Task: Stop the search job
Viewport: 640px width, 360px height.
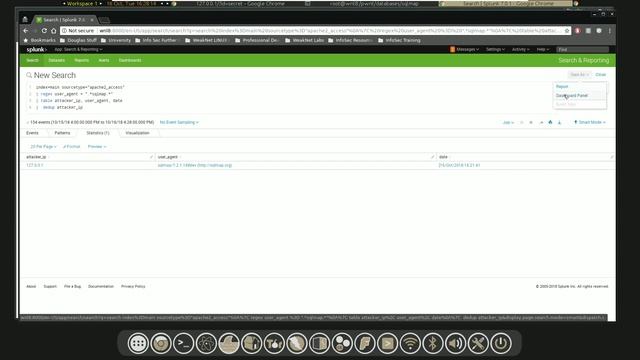Action: [x=531, y=122]
